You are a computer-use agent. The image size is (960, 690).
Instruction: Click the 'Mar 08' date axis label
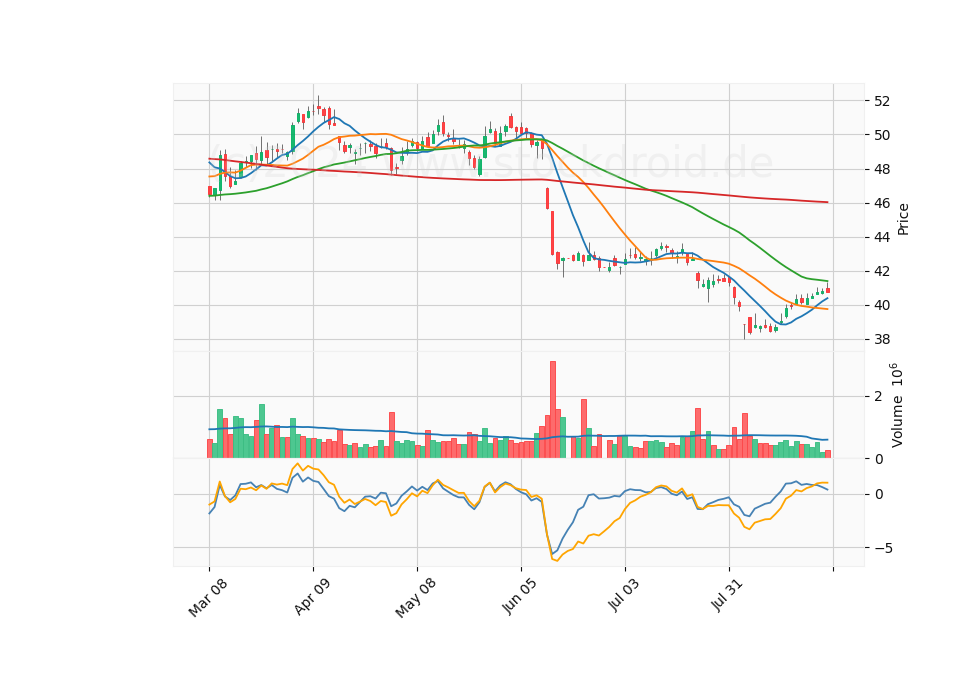pyautogui.click(x=208, y=597)
